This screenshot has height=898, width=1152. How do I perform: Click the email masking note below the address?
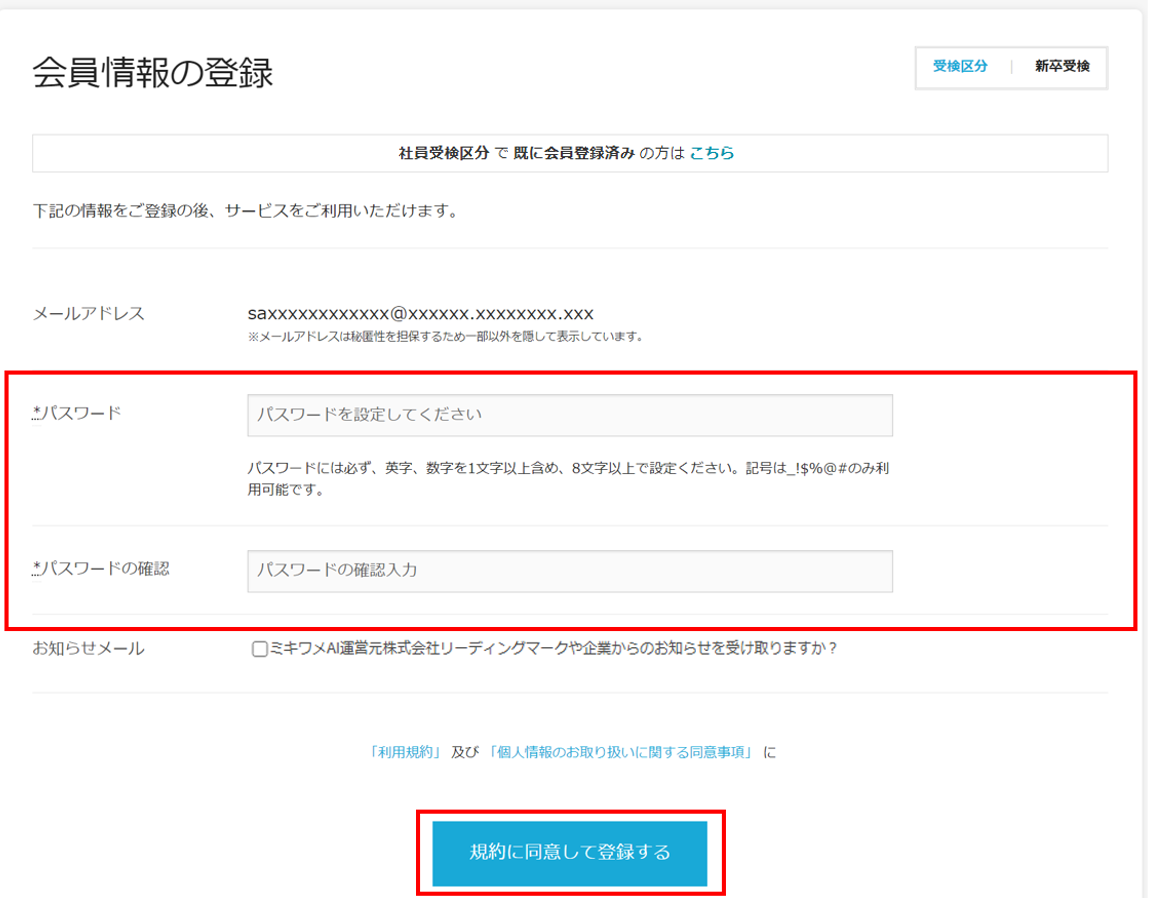[x=445, y=337]
